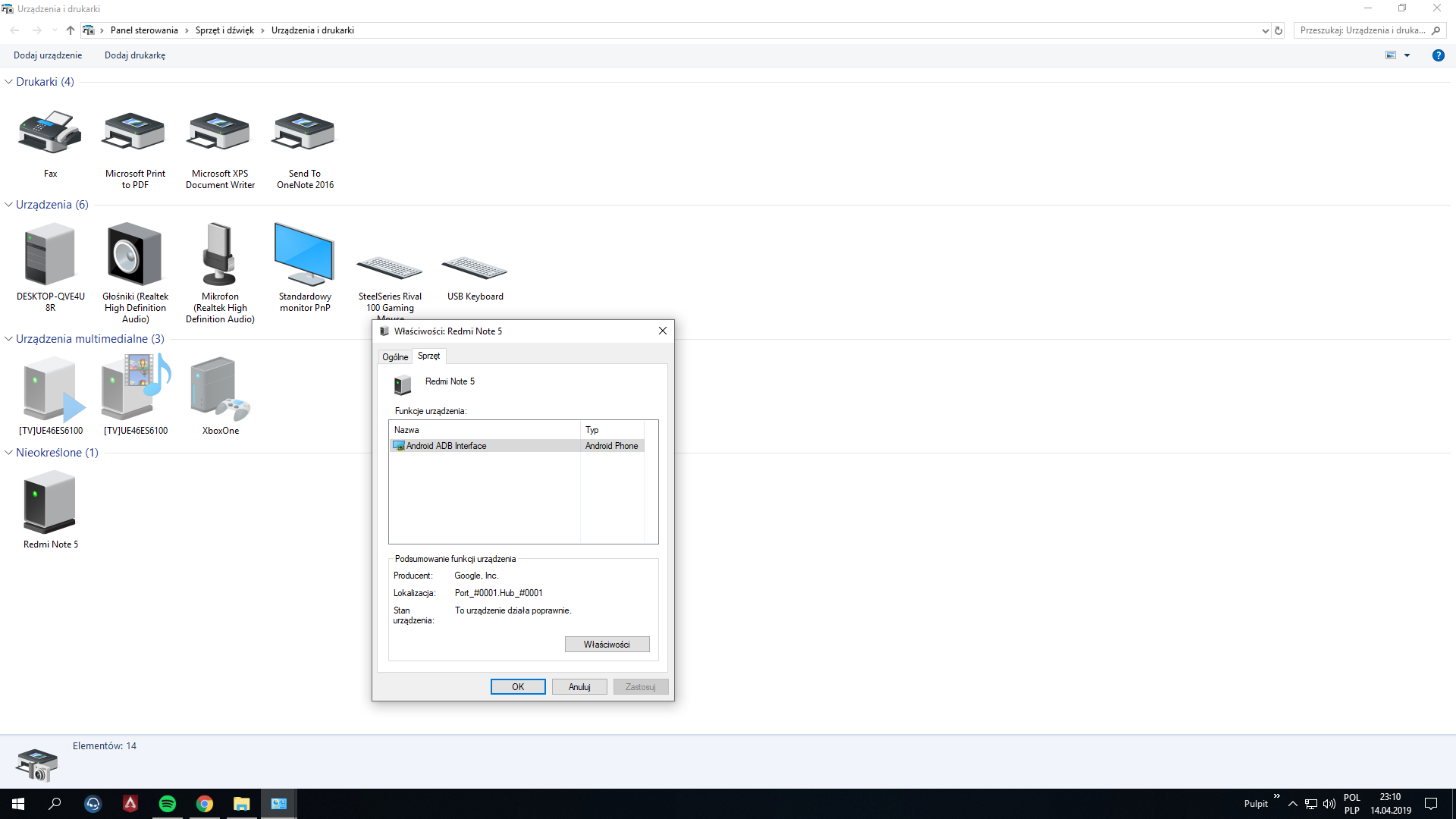Click the Właściwości button in the dialog
This screenshot has width=1456, height=819.
coord(607,645)
